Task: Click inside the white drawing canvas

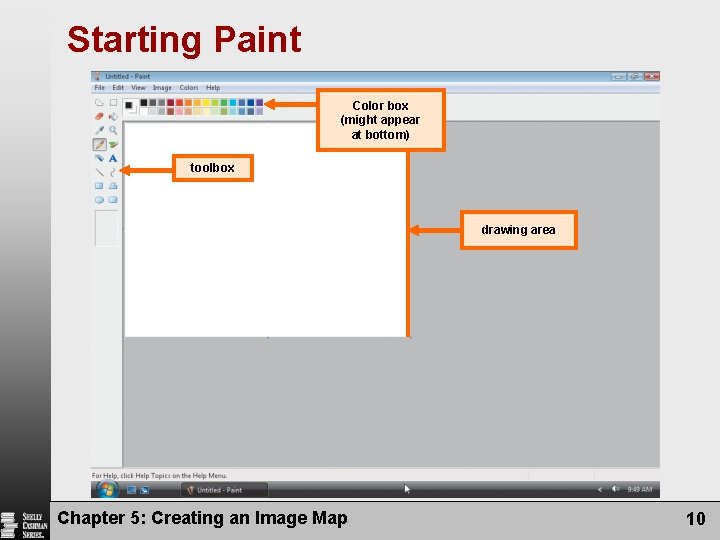Action: pos(265,230)
